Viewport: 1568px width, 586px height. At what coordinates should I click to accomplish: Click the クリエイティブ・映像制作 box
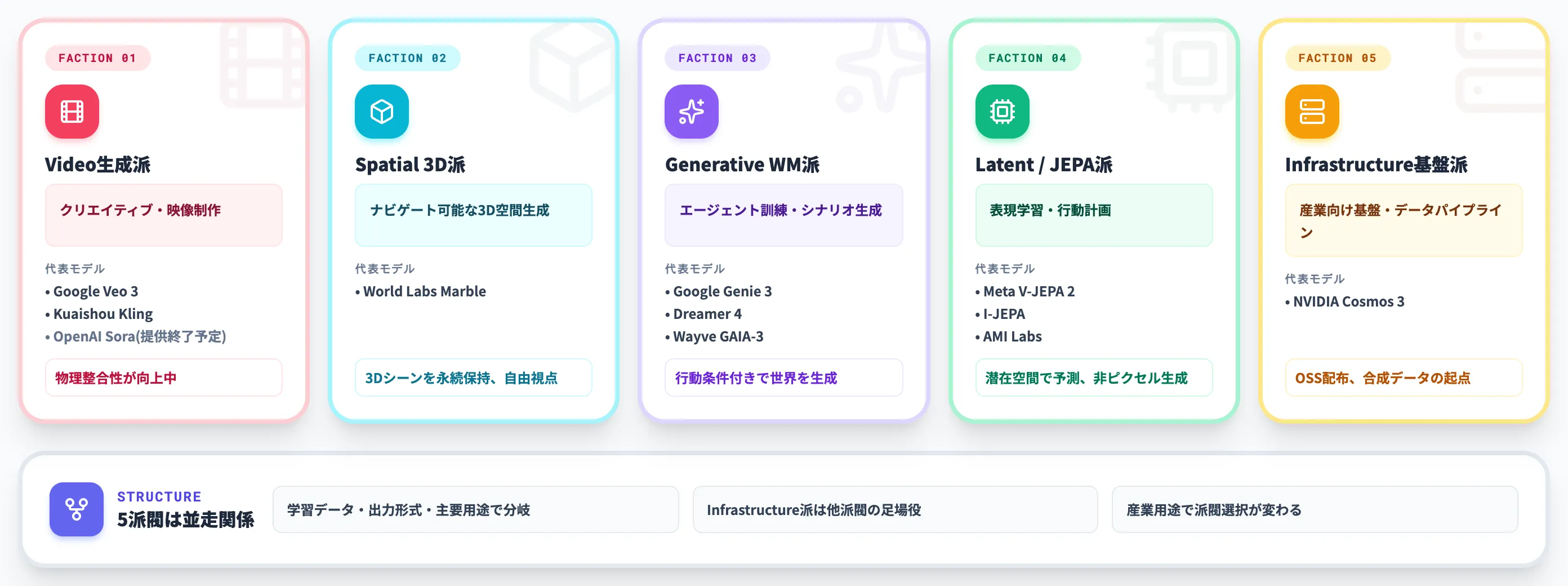tap(164, 215)
